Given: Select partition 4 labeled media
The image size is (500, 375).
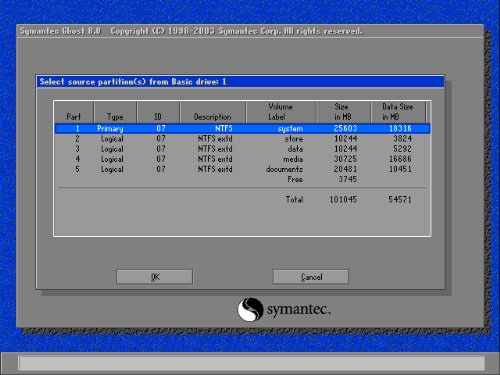Looking at the screenshot, I should (242, 159).
